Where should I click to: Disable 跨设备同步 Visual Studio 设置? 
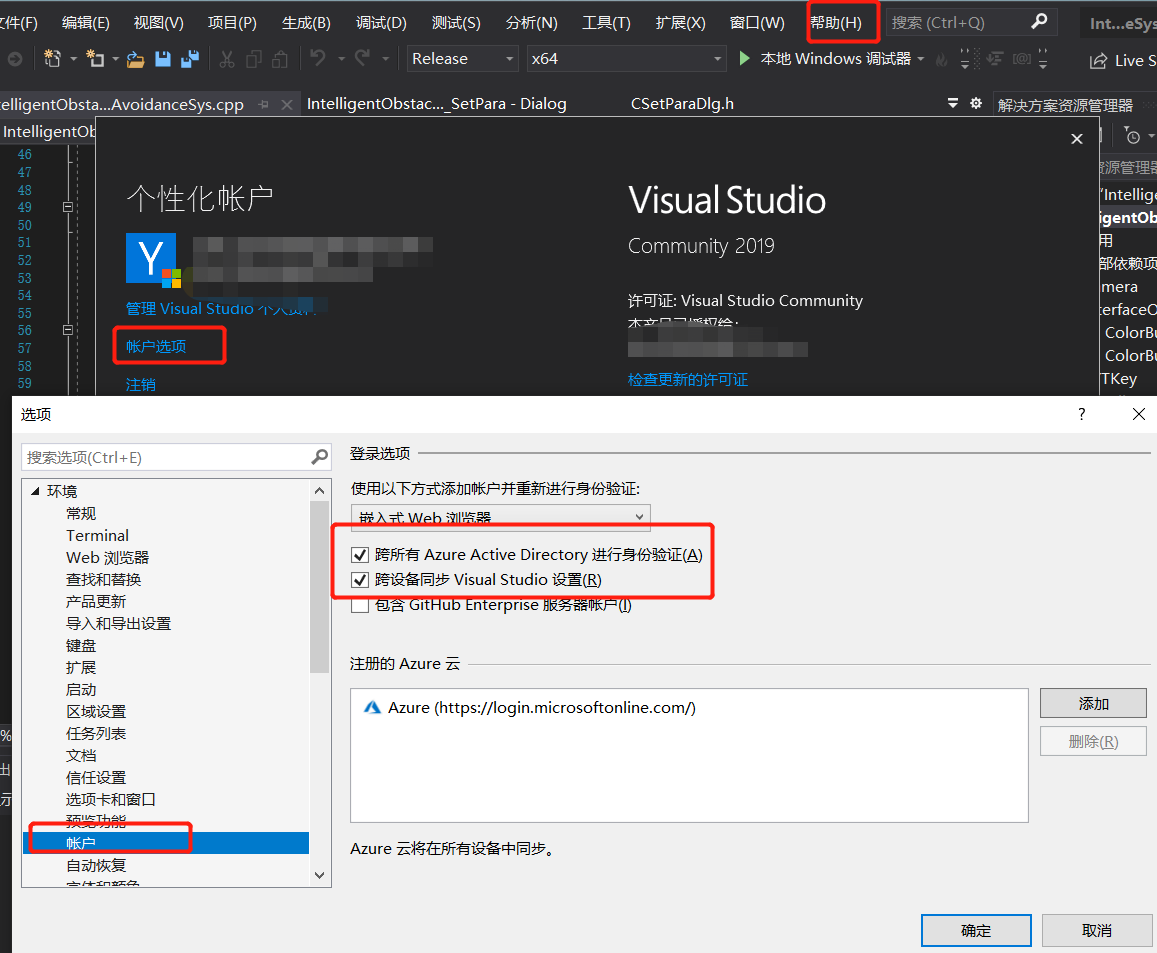pos(359,579)
